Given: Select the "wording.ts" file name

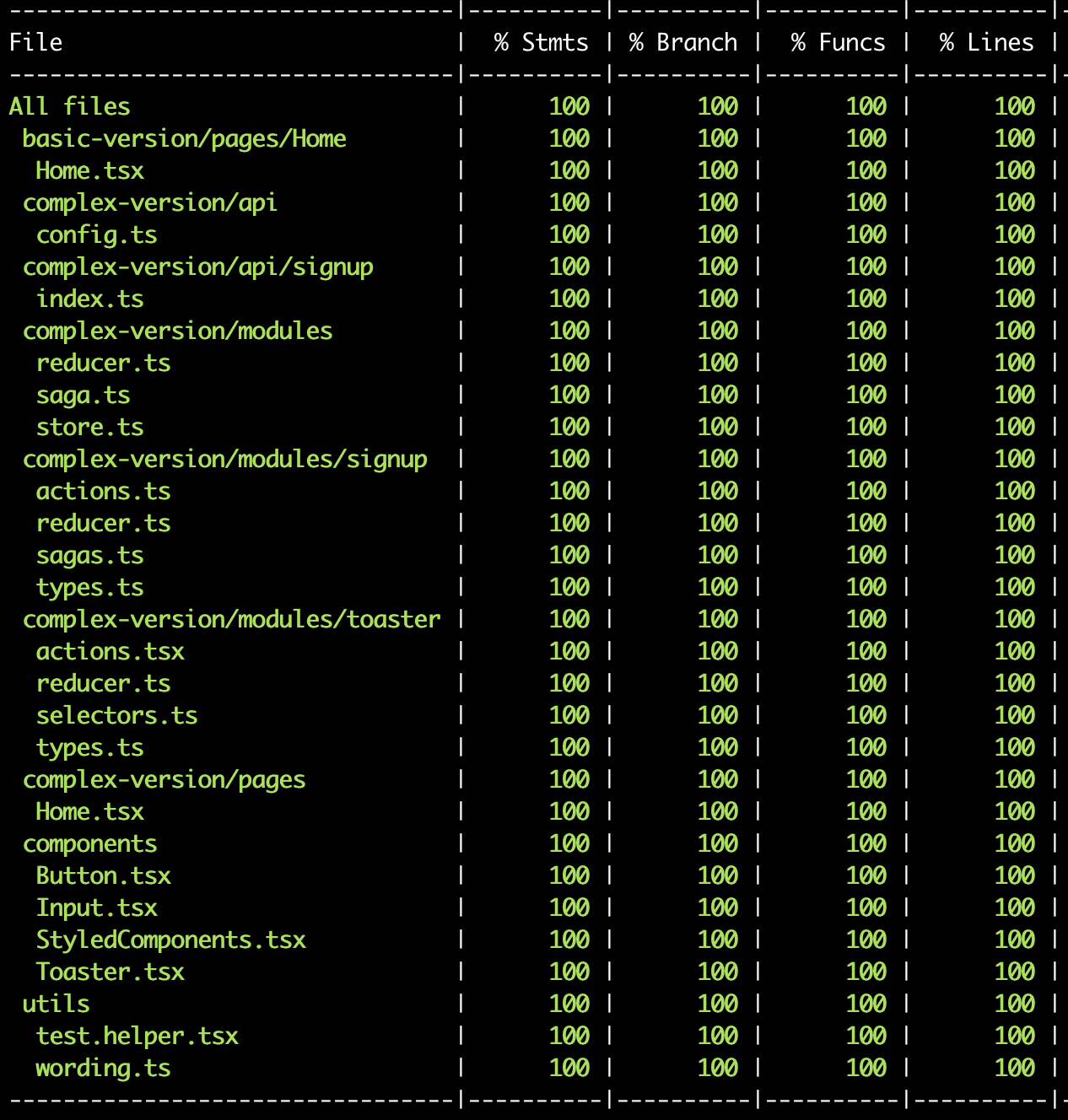Looking at the screenshot, I should tap(104, 1068).
